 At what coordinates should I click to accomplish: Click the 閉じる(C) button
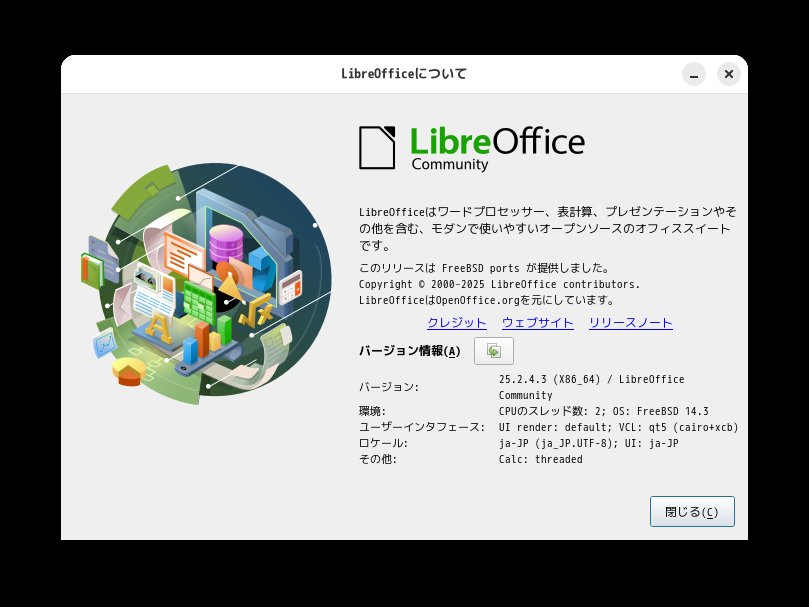692,512
